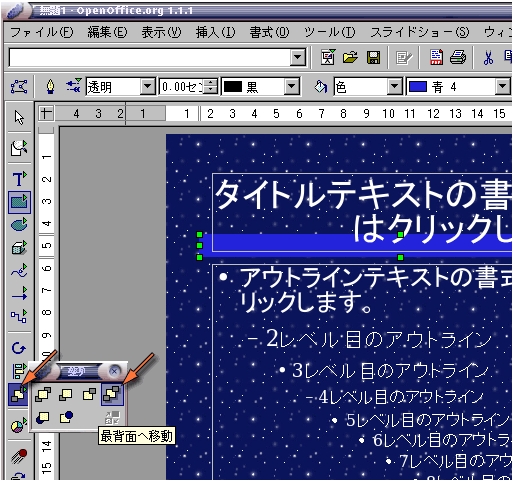Screen dimensions: 512x480
Task: Create a new presentation from the toolbar icon
Action: point(328,57)
